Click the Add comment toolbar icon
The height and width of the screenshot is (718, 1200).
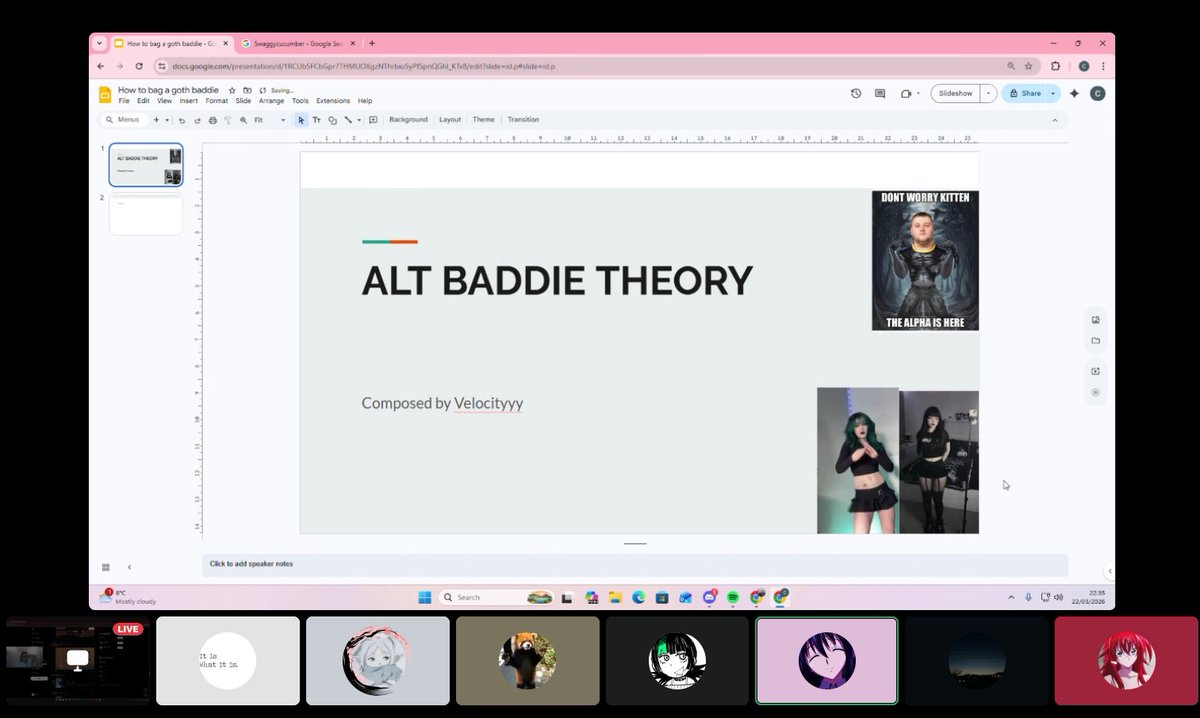tap(373, 120)
